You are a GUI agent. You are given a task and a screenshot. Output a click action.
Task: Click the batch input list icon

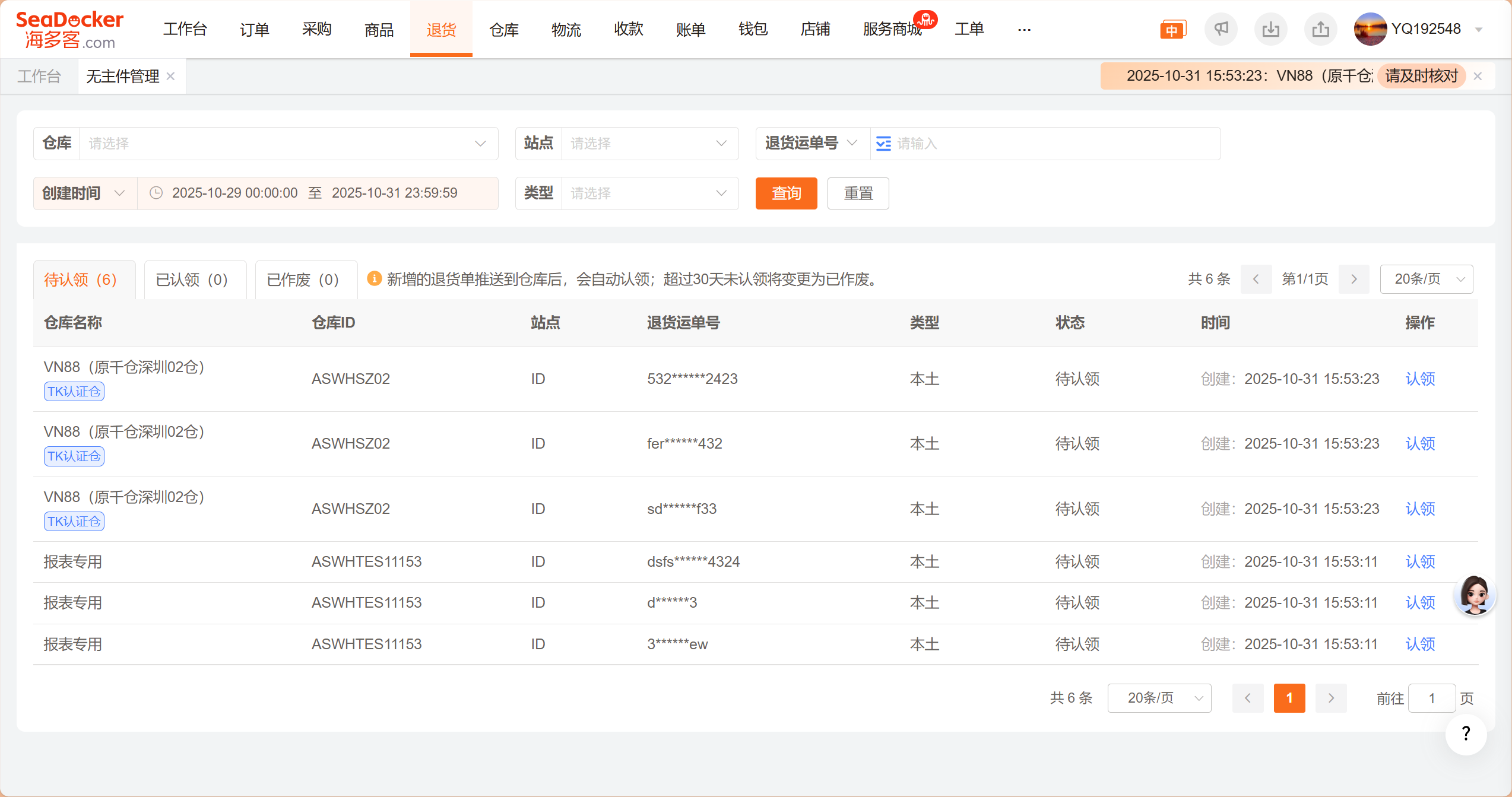tap(883, 144)
